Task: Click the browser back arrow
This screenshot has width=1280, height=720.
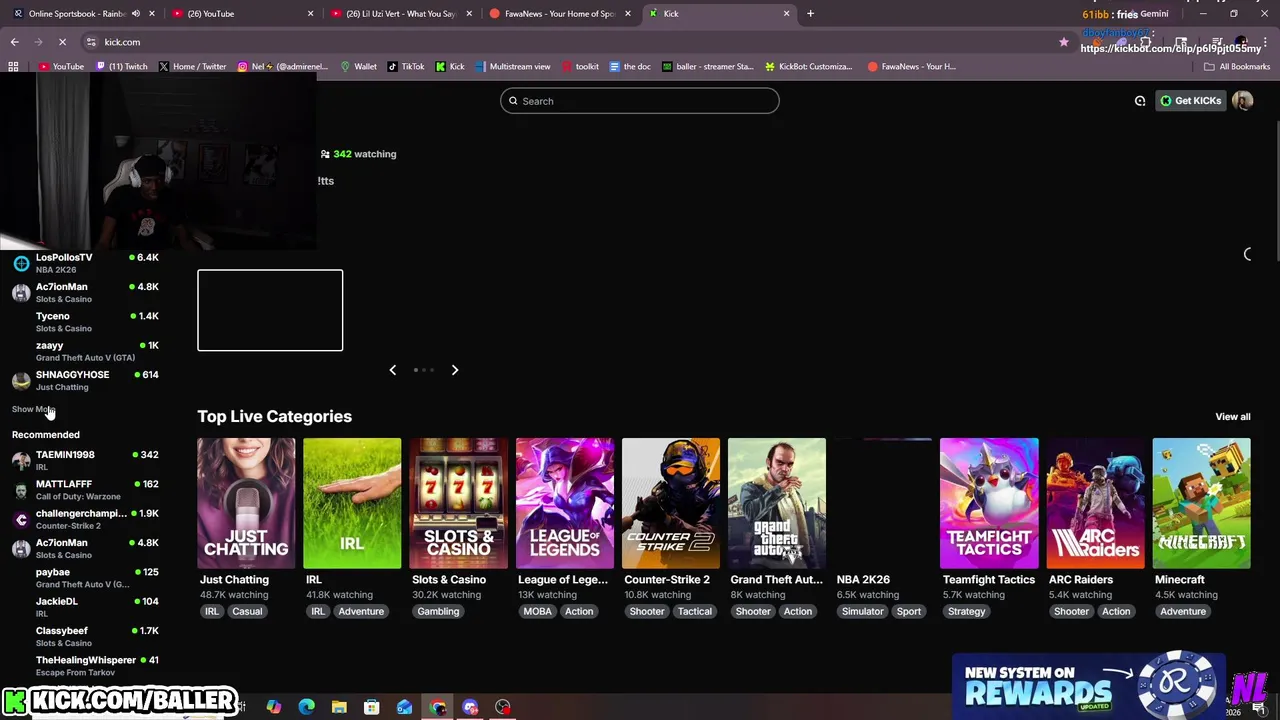Action: [14, 42]
